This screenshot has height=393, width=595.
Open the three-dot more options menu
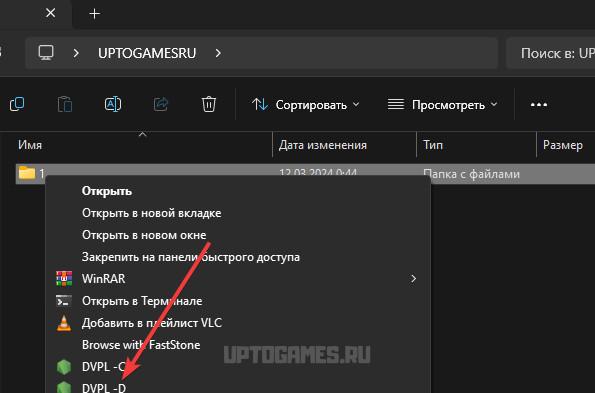coord(539,105)
